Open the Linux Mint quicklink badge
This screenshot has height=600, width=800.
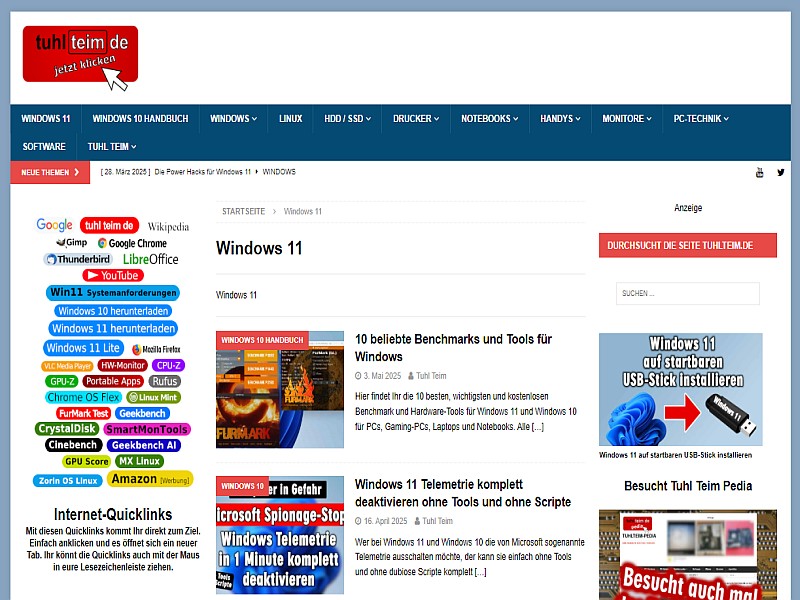tap(154, 397)
